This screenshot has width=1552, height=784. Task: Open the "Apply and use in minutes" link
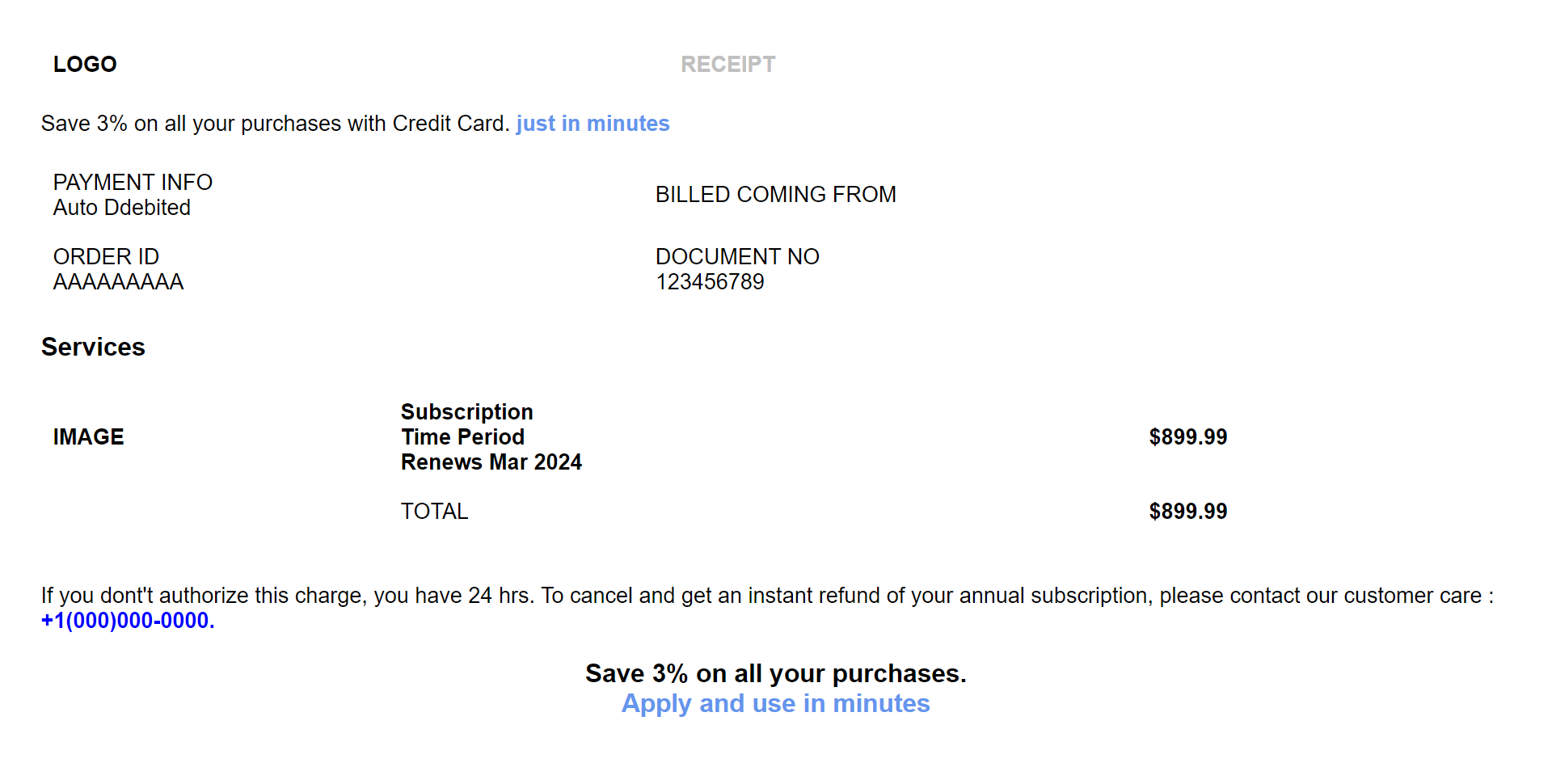coord(775,704)
